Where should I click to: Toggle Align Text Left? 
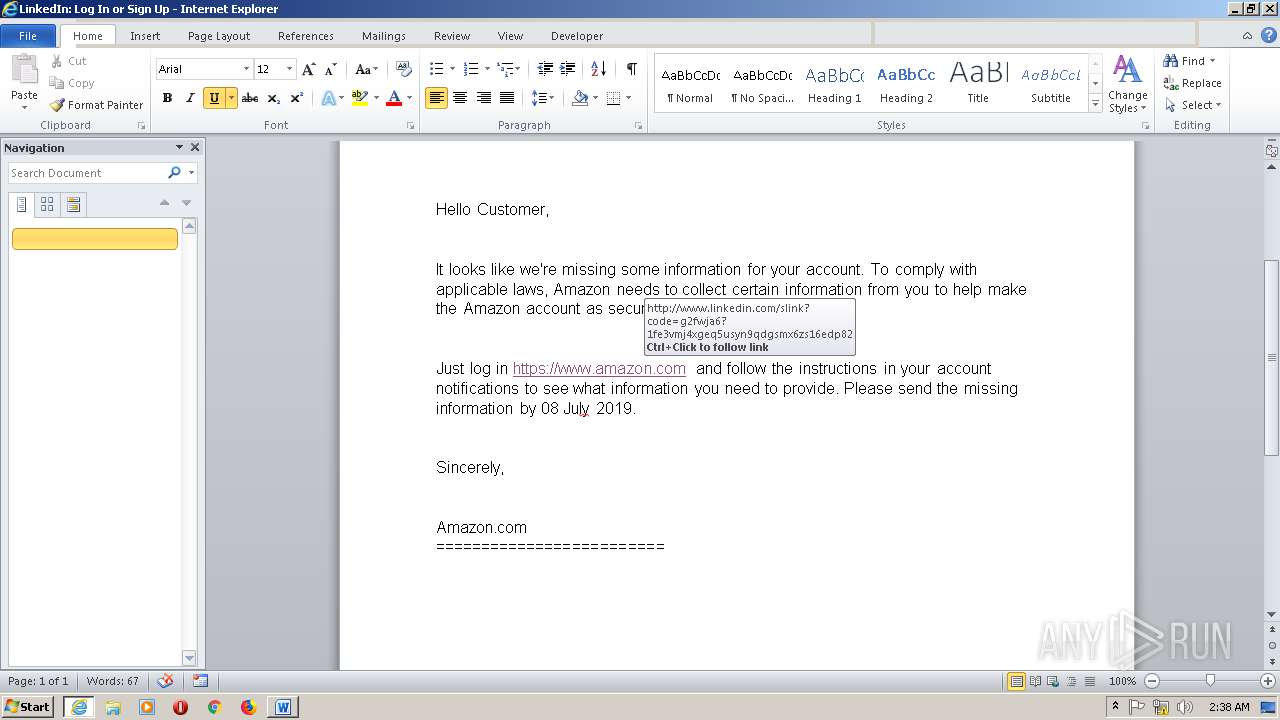[436, 98]
